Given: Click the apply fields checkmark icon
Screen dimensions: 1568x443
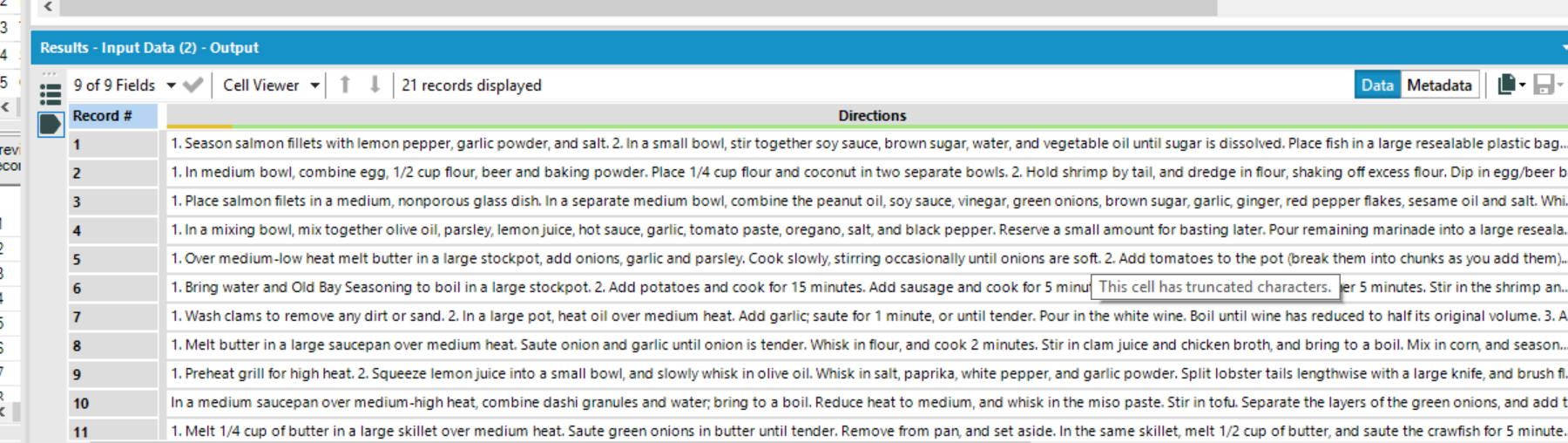Looking at the screenshot, I should coord(193,85).
